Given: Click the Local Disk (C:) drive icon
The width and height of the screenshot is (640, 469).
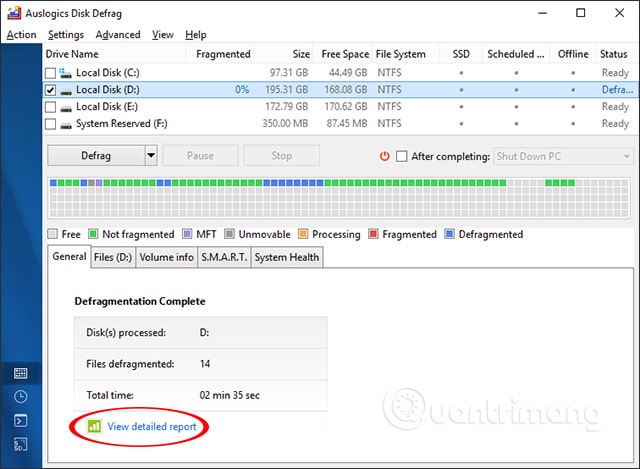Looking at the screenshot, I should tap(65, 73).
